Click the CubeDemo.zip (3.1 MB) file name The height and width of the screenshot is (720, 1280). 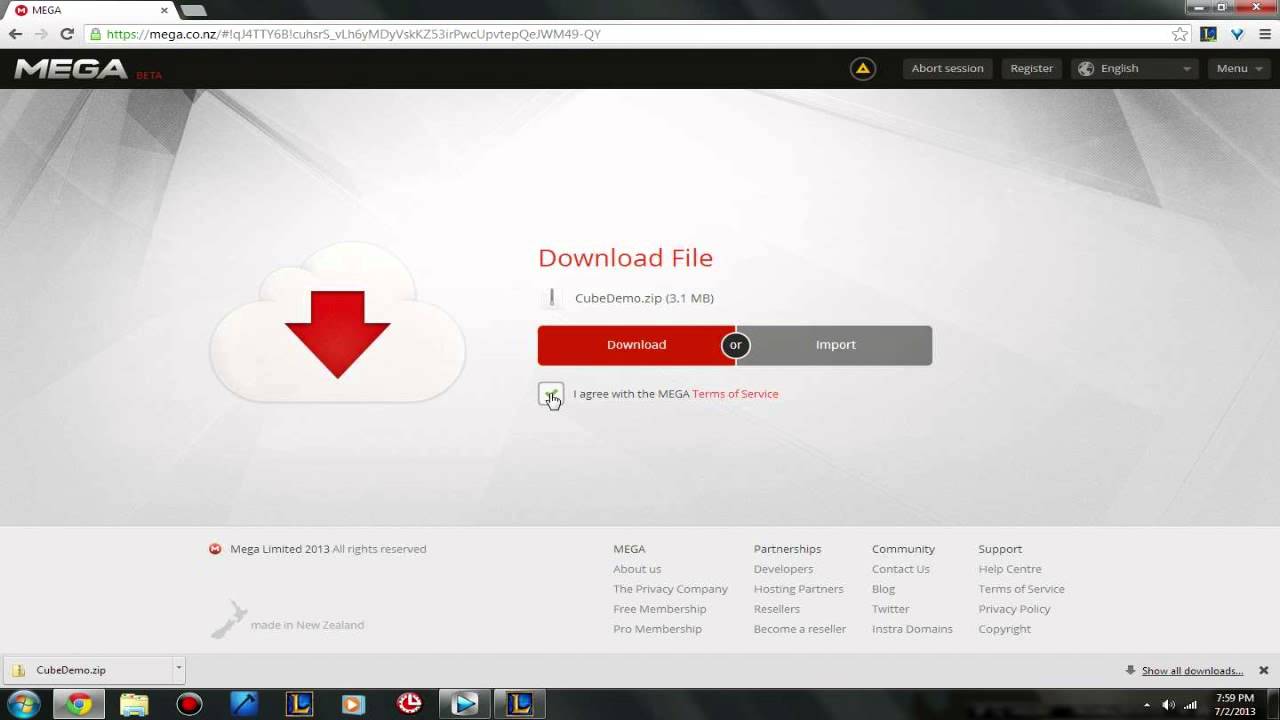coord(644,298)
